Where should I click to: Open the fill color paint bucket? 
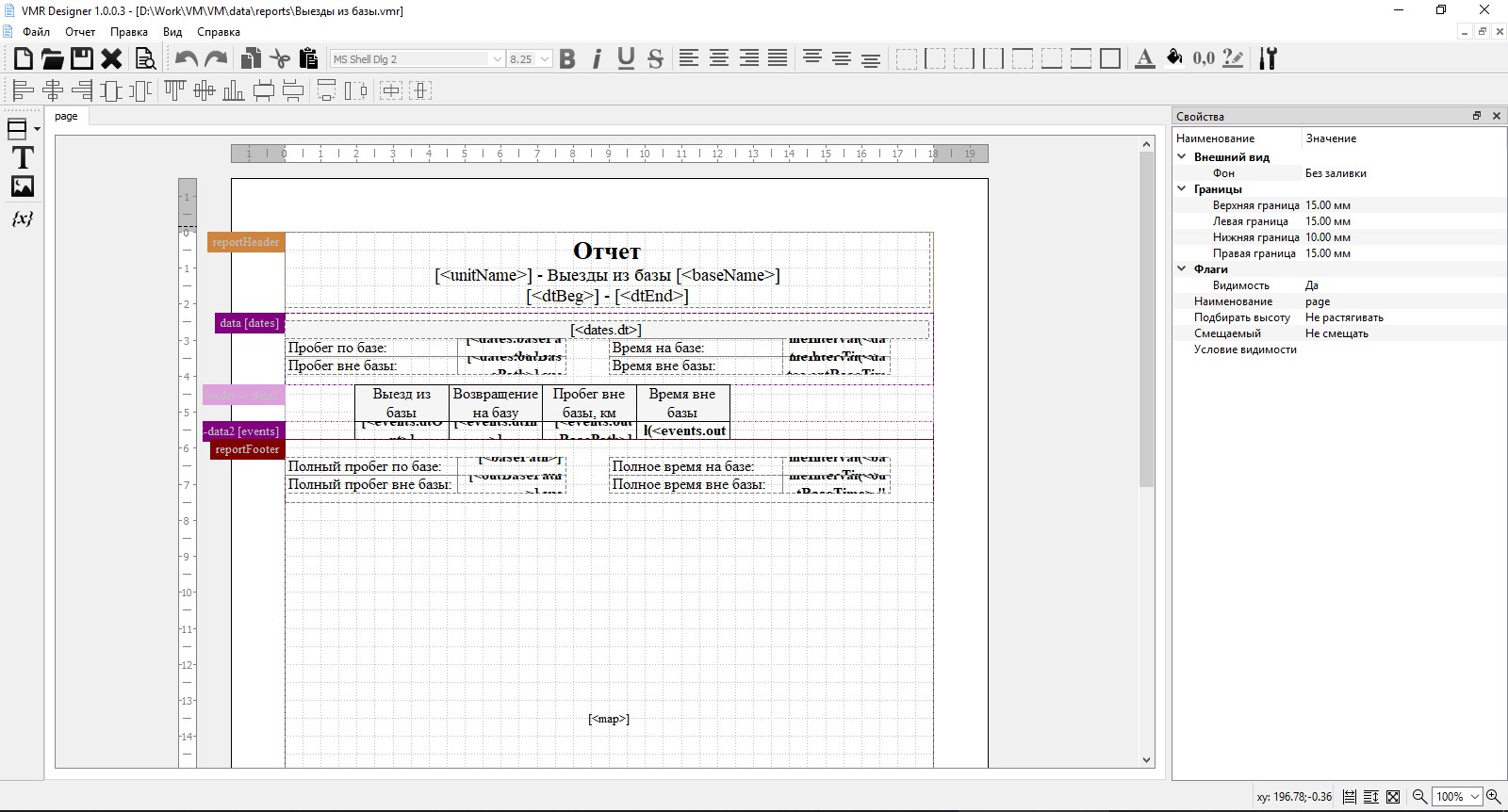click(x=1174, y=58)
